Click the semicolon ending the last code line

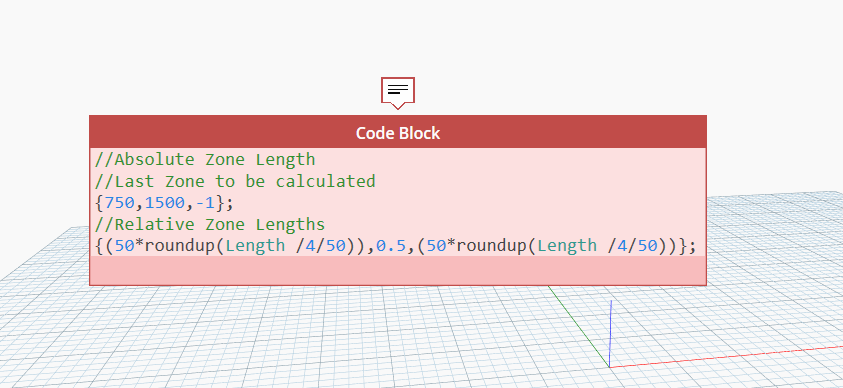(x=692, y=247)
